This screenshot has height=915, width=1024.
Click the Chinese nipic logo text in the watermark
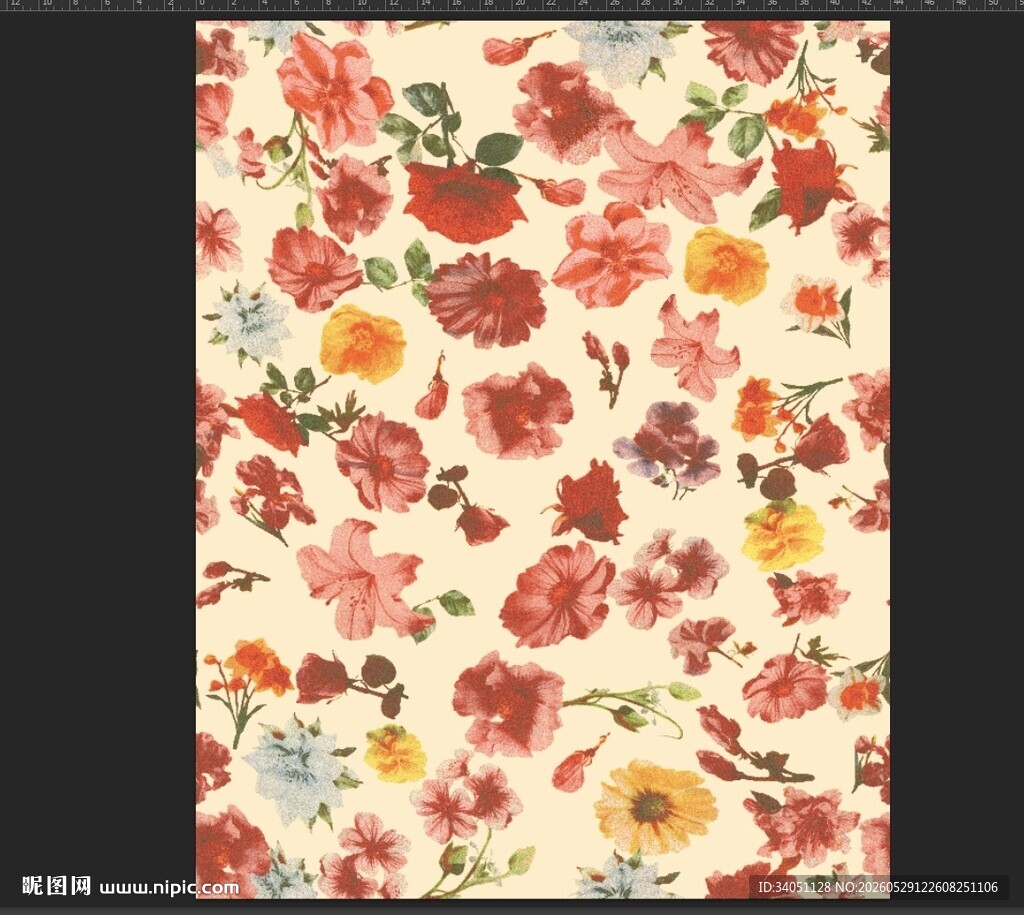click(56, 886)
